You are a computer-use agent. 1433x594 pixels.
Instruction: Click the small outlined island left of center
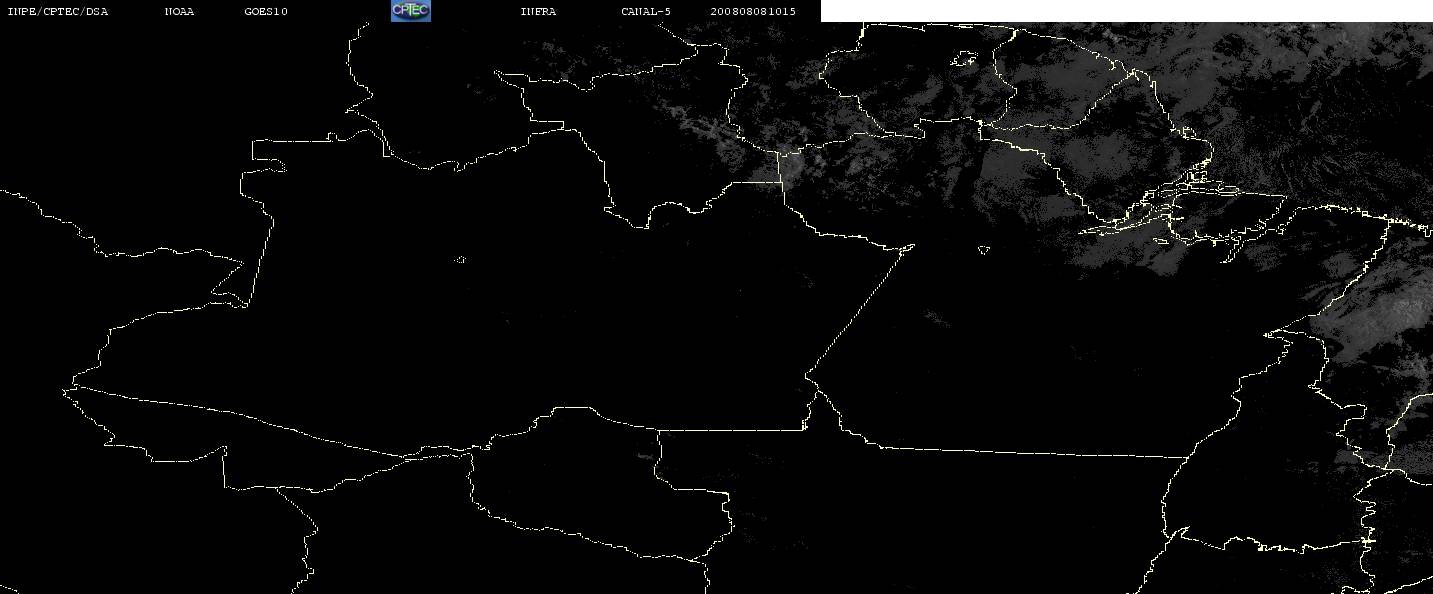point(461,260)
